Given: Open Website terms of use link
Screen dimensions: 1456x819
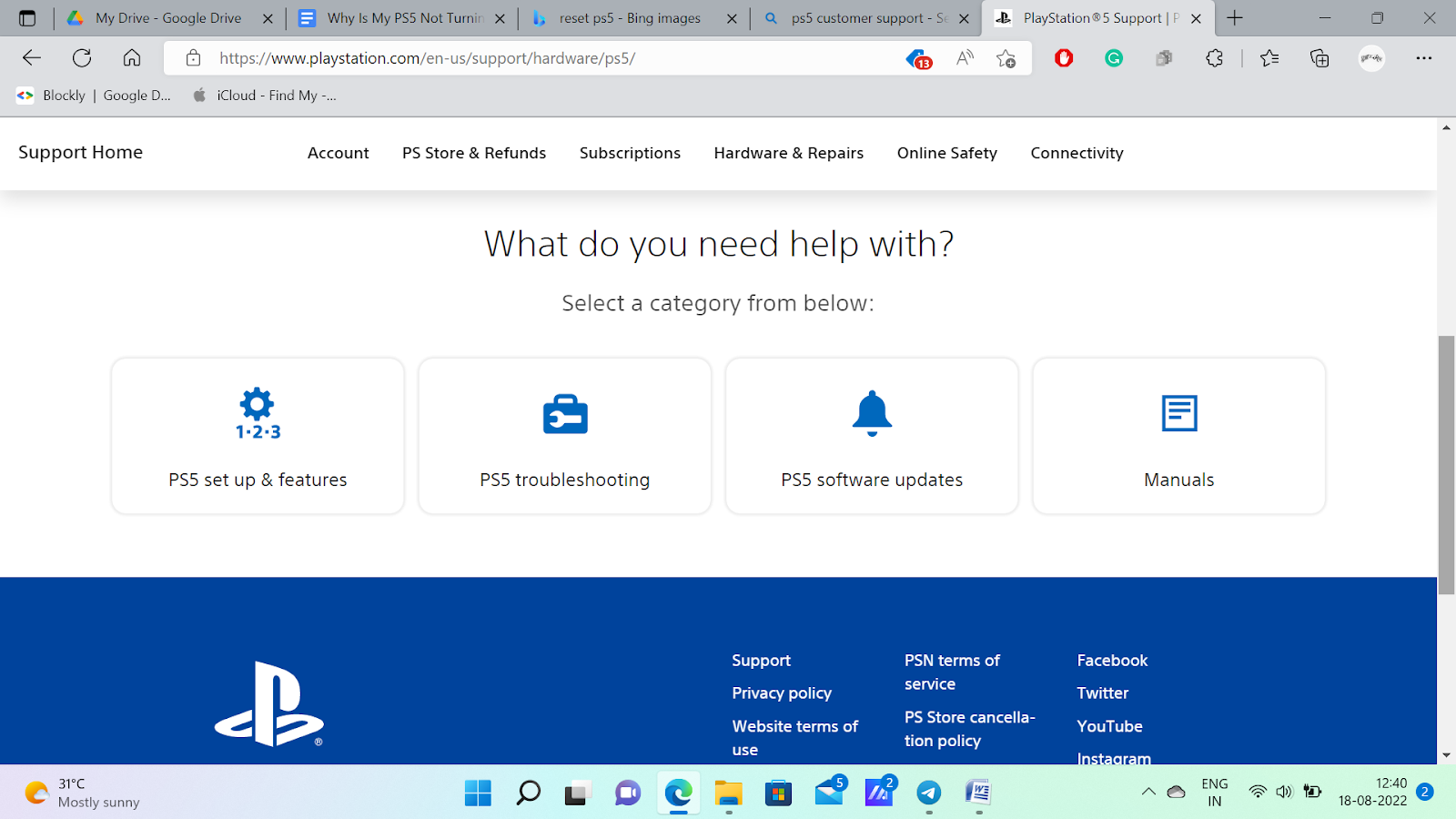Looking at the screenshot, I should 795,738.
